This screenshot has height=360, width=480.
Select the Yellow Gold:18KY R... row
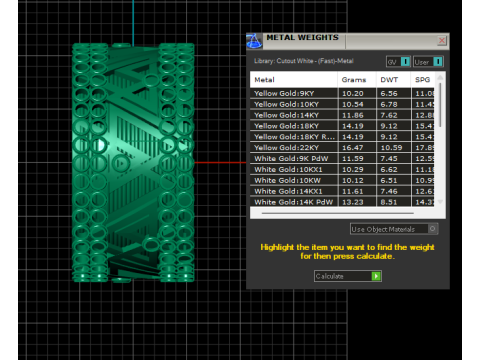click(x=342, y=137)
